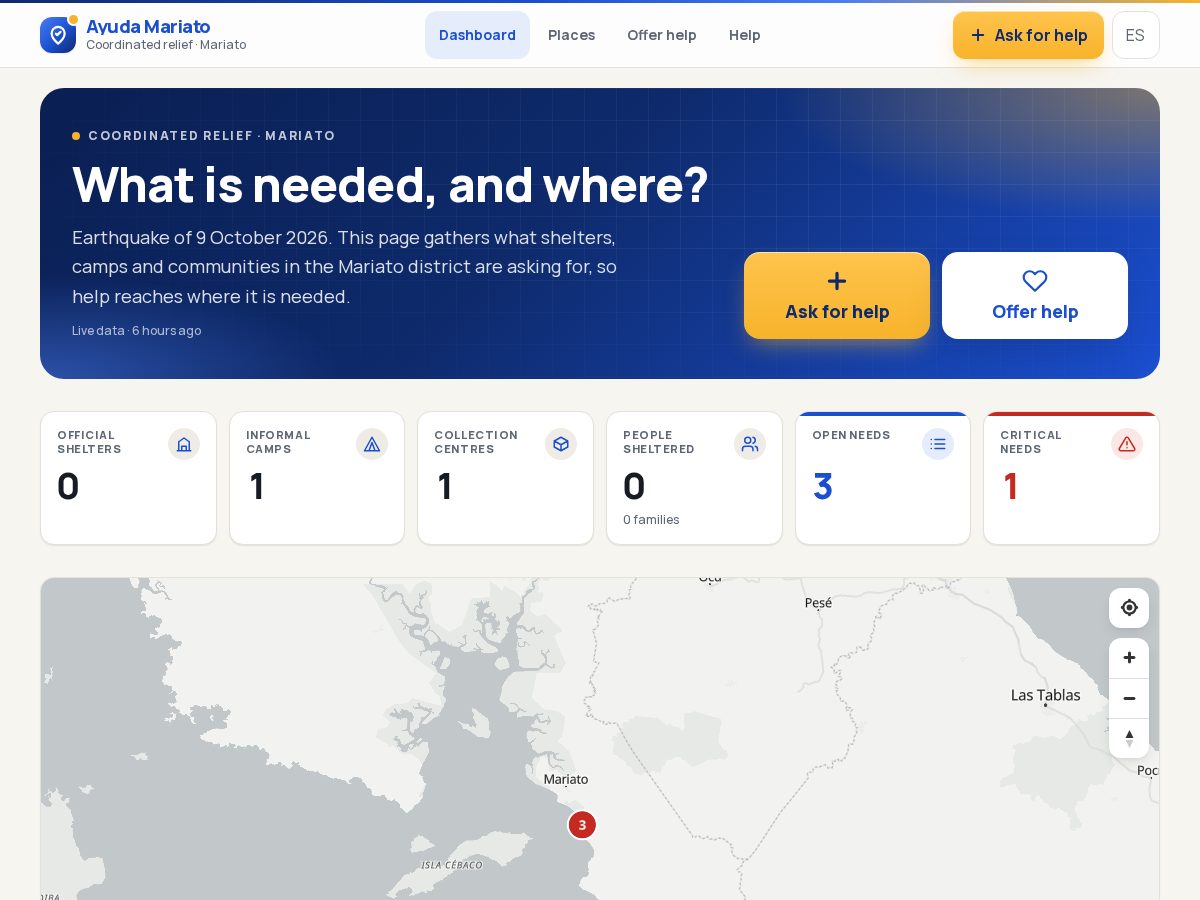The image size is (1200, 900).
Task: Click the Open Needs list icon
Action: [938, 444]
